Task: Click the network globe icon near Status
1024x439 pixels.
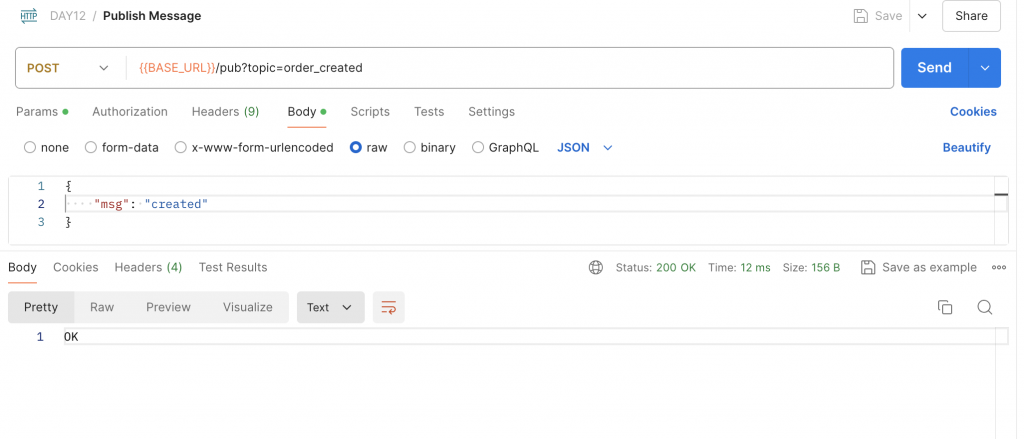Action: pyautogui.click(x=596, y=267)
